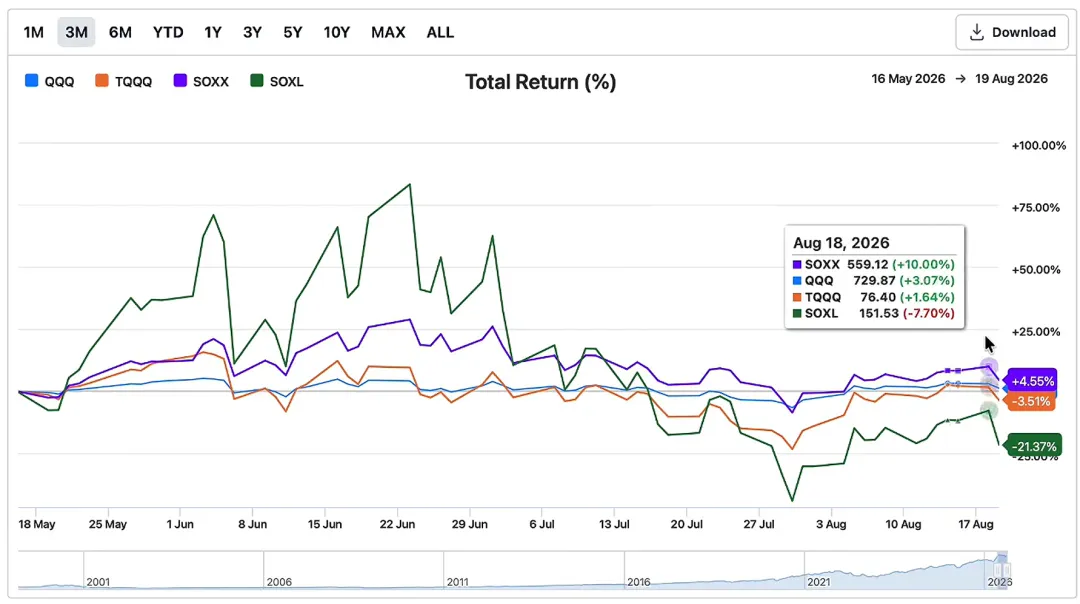Select the ALL range option
This screenshot has height=604, width=1080.
point(440,32)
